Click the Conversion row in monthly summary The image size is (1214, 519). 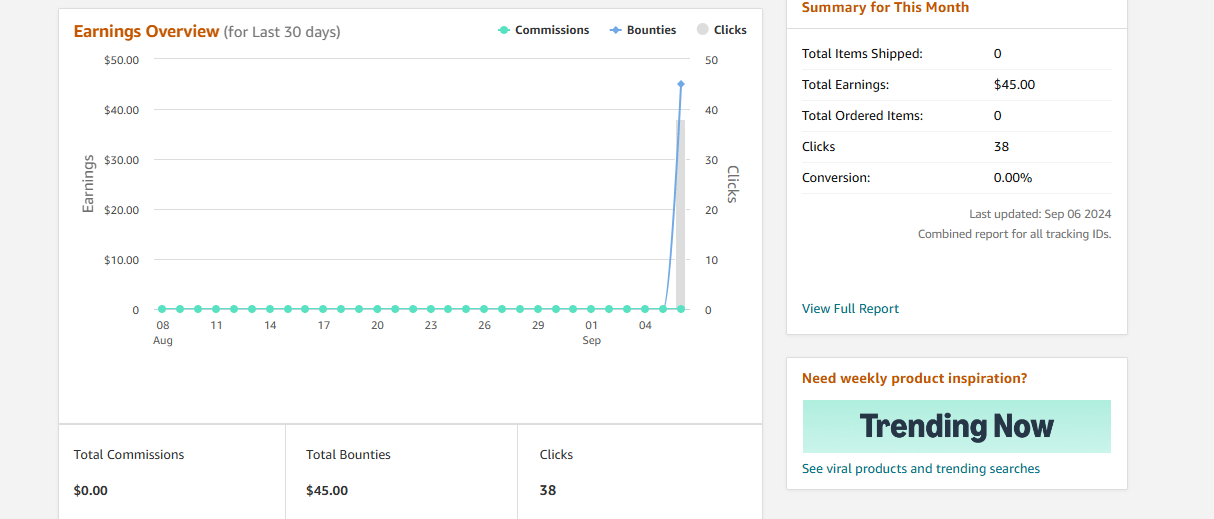(x=955, y=178)
